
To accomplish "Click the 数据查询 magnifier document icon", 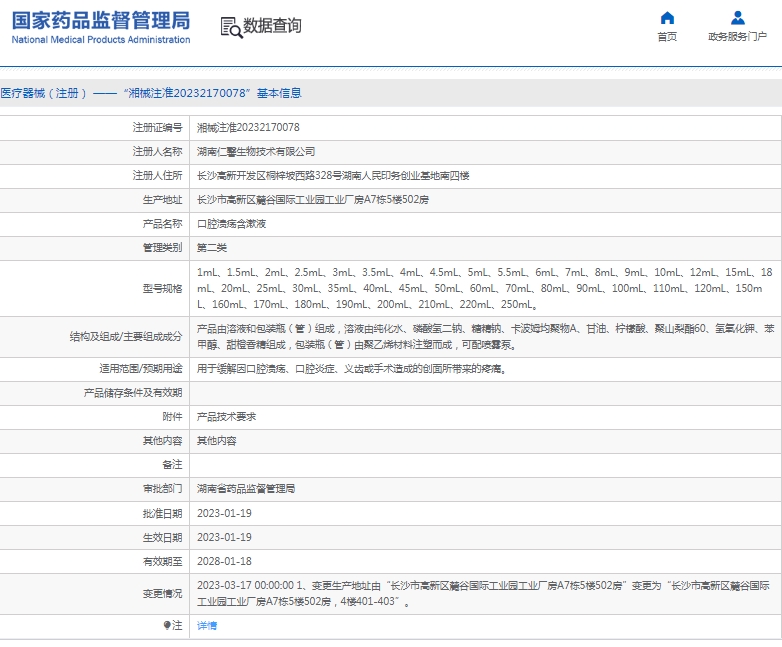I will point(231,27).
